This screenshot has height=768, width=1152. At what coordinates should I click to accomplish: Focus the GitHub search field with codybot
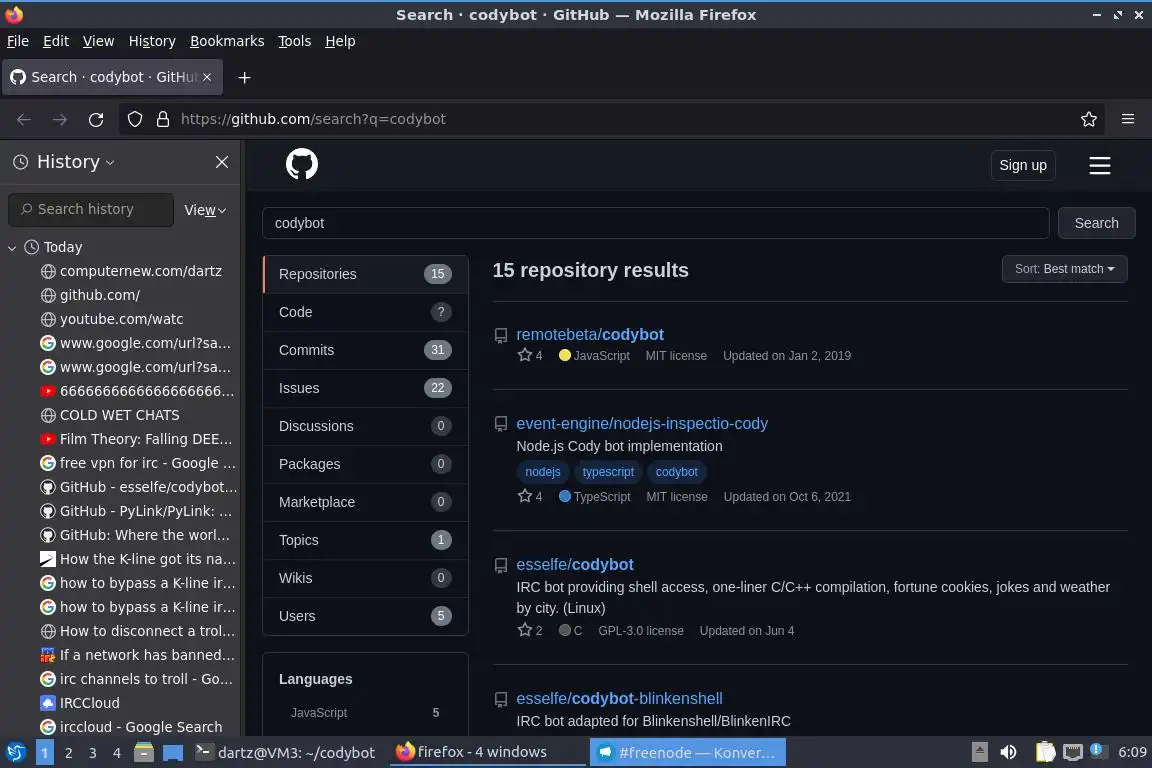(x=655, y=223)
